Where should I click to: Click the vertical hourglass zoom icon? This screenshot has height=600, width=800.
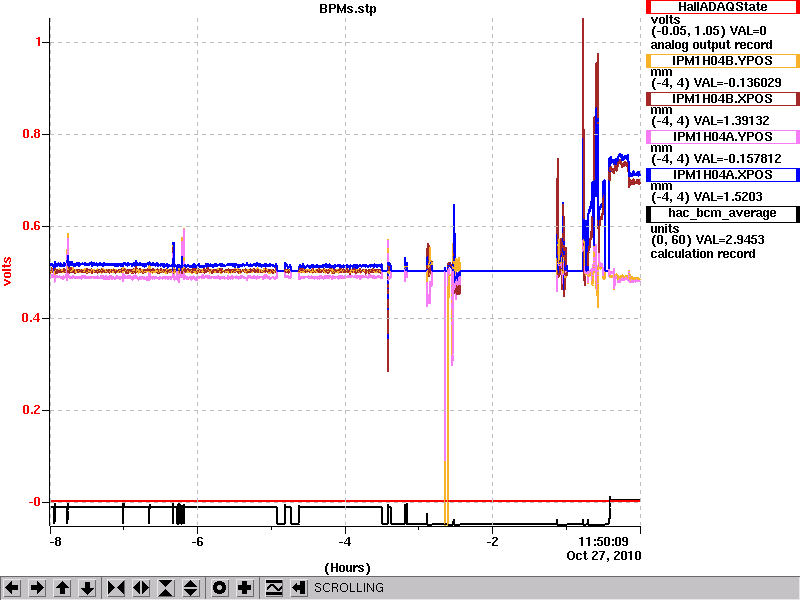tap(166, 588)
